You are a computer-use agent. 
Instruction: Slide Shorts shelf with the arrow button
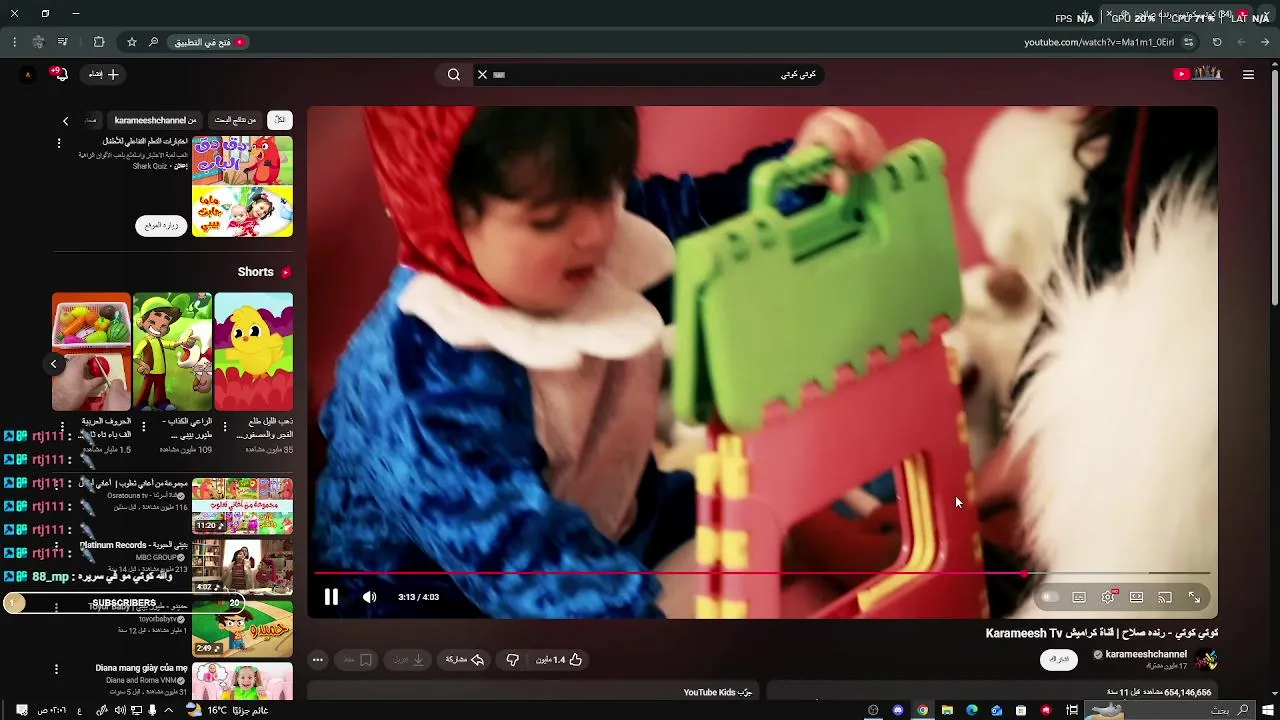point(54,364)
